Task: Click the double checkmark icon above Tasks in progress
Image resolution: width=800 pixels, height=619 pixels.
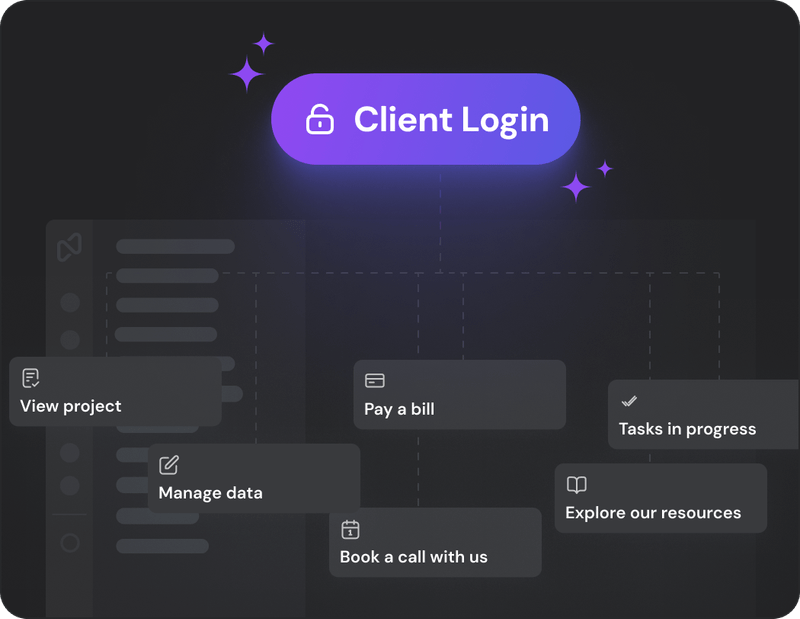Action: pos(629,401)
